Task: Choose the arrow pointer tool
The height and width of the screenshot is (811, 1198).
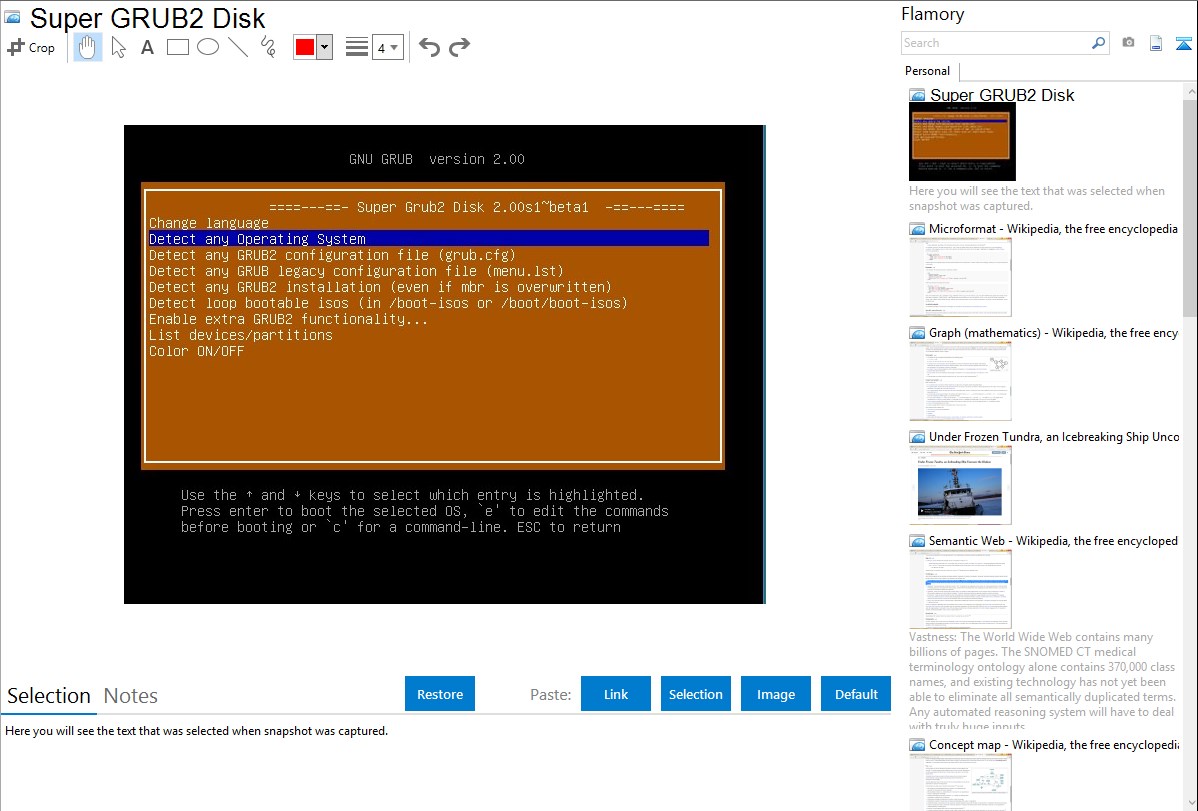Action: pos(118,47)
